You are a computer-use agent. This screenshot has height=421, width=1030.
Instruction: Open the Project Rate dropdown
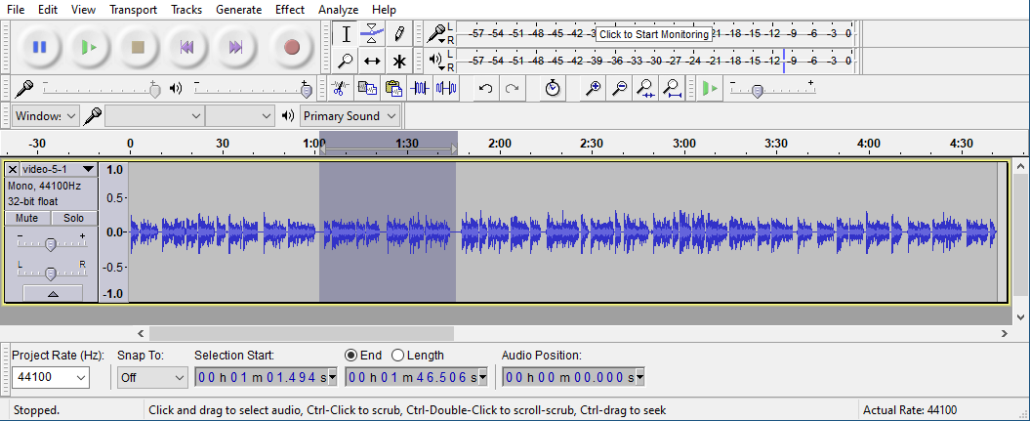[79, 378]
